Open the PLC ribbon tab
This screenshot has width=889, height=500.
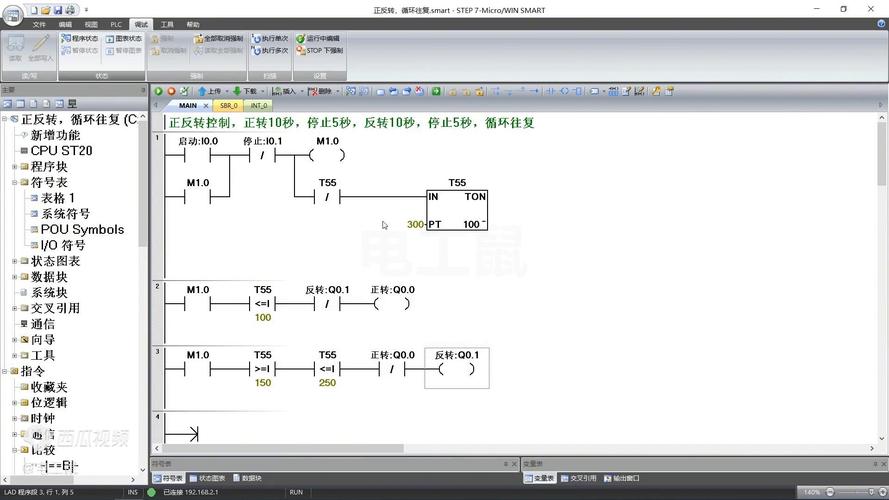pos(116,24)
